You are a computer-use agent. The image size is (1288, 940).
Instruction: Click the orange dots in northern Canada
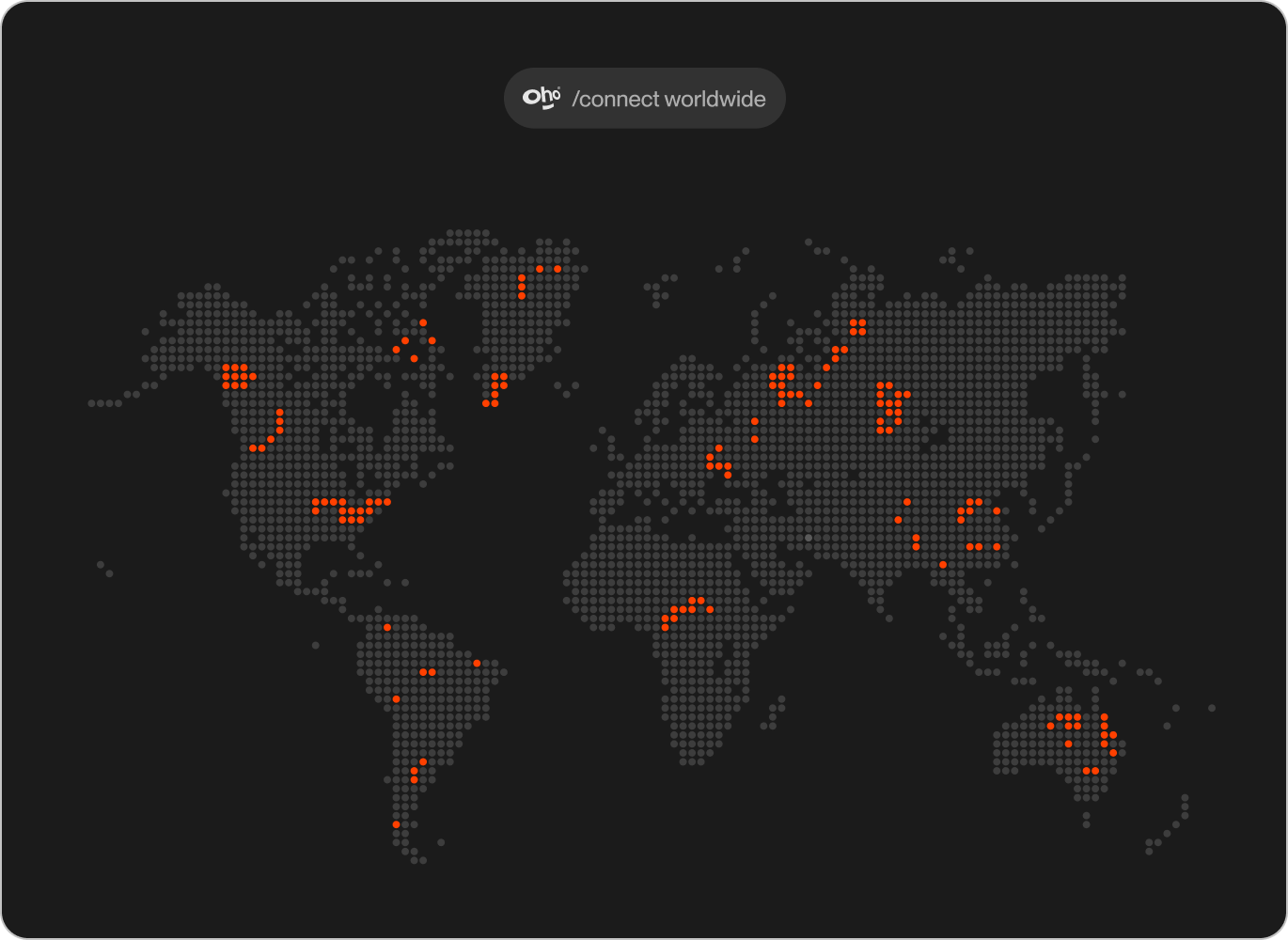click(415, 341)
